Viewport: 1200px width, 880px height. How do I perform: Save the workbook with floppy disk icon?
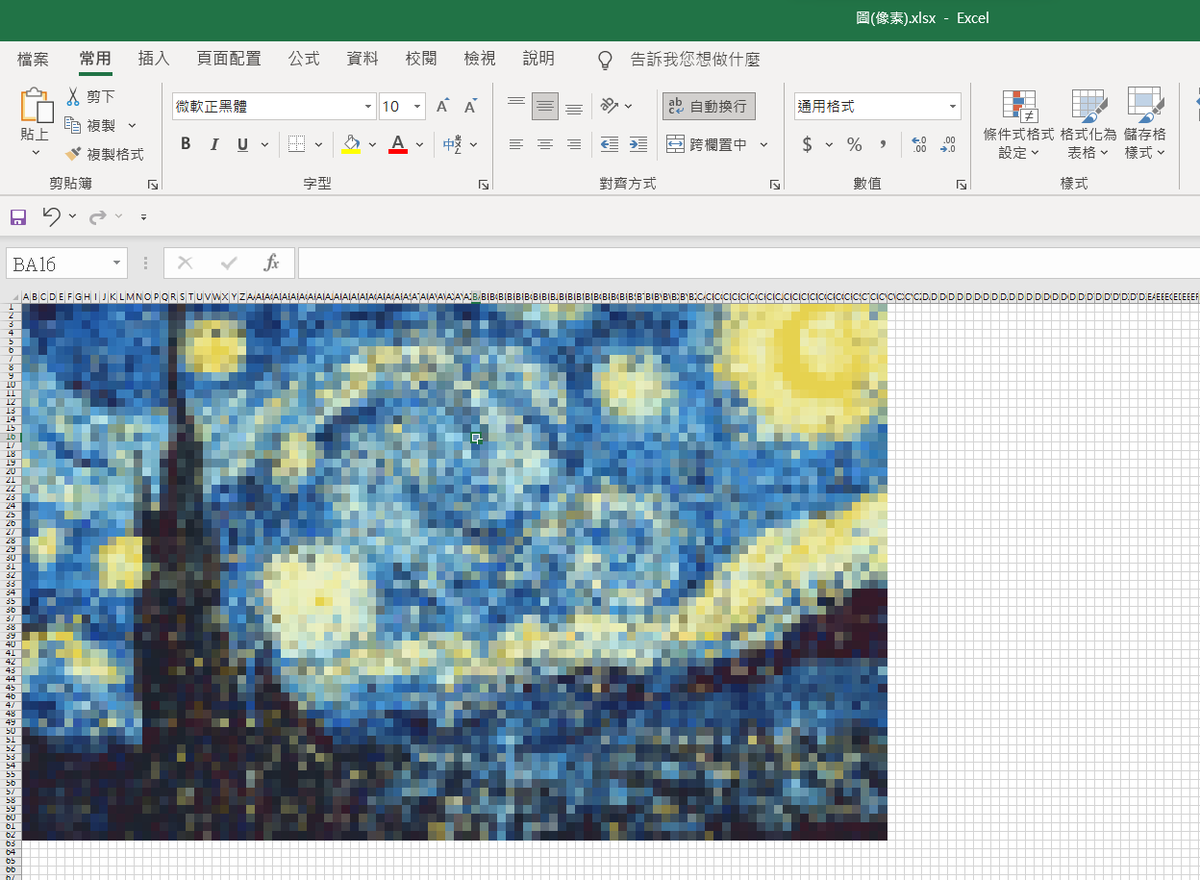pos(18,216)
